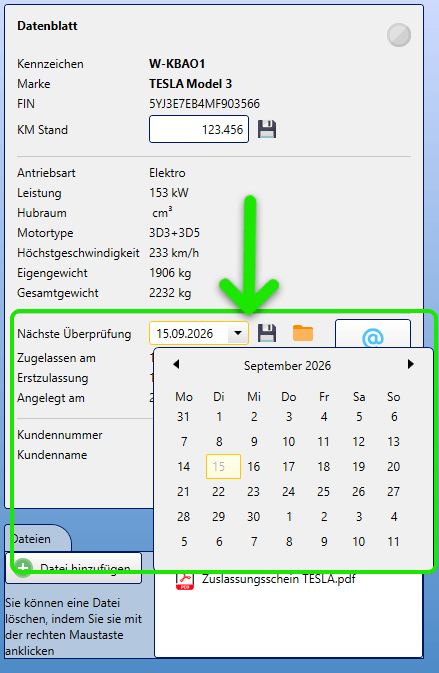The image size is (439, 673).
Task: Open the orange folder icon beside inspection date
Action: [303, 333]
